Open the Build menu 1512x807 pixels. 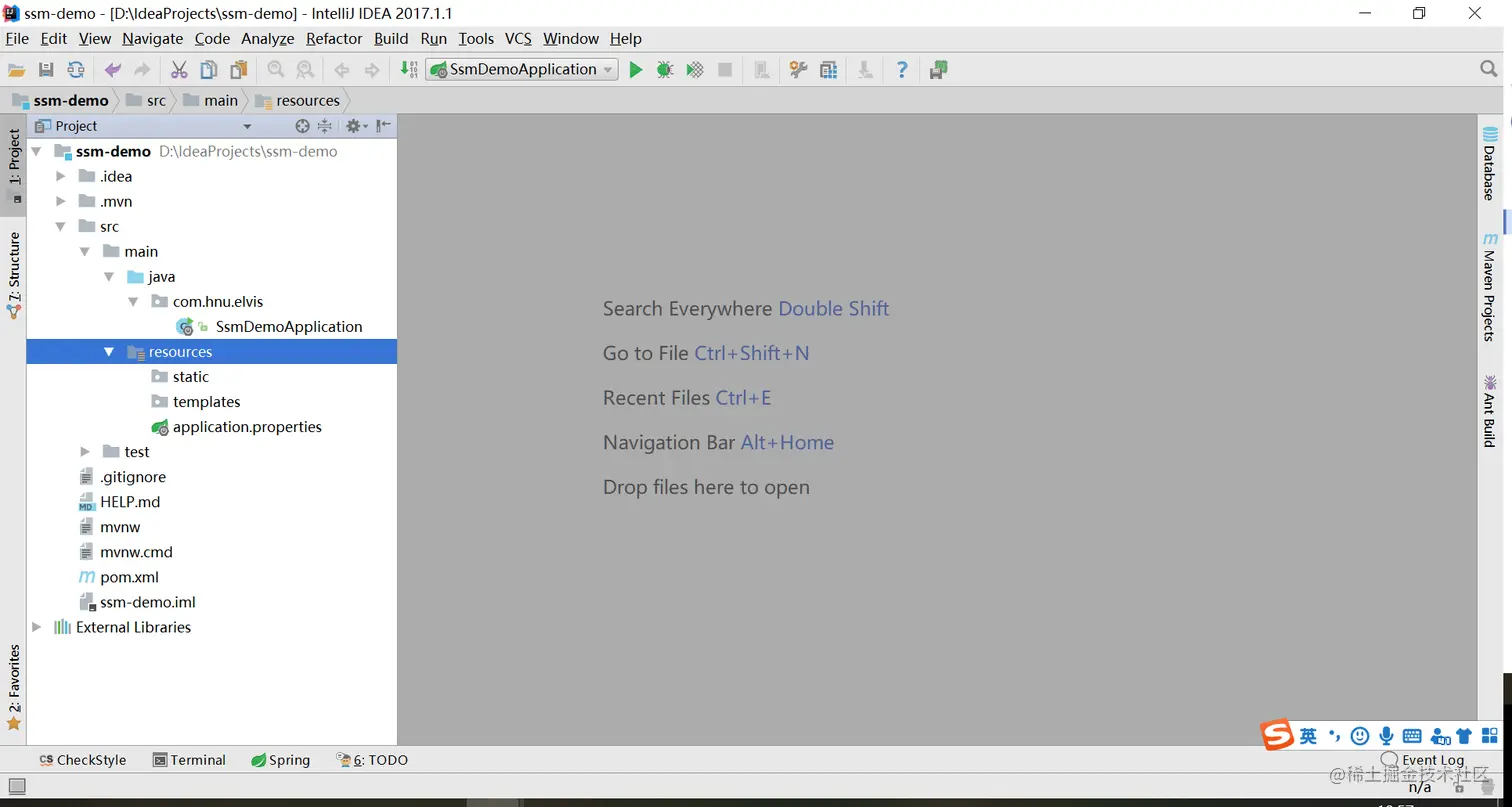[x=391, y=39]
